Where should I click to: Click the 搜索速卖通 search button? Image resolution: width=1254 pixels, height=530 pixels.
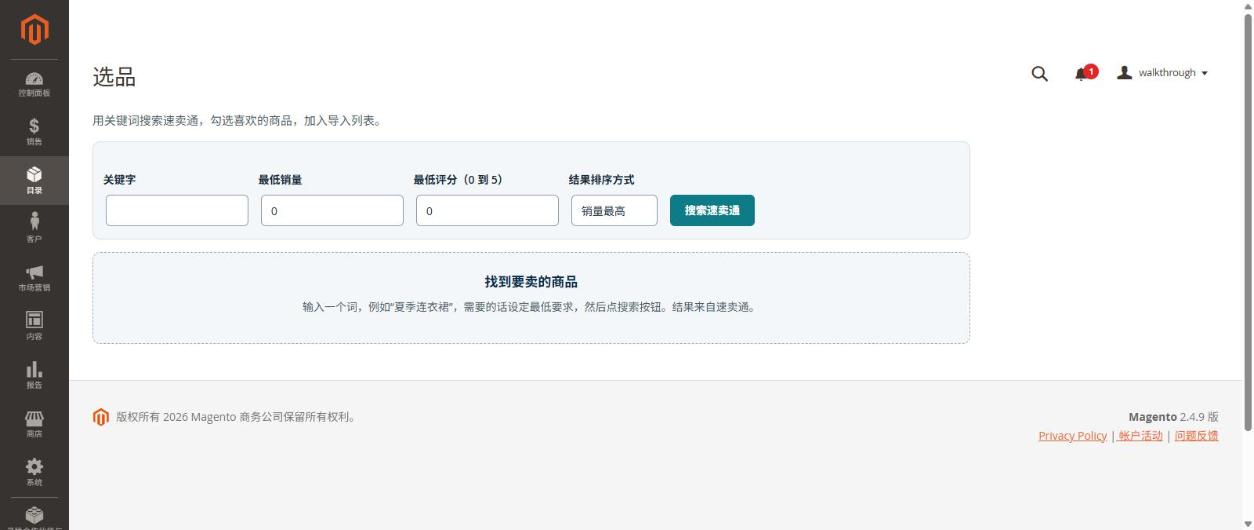coord(712,210)
